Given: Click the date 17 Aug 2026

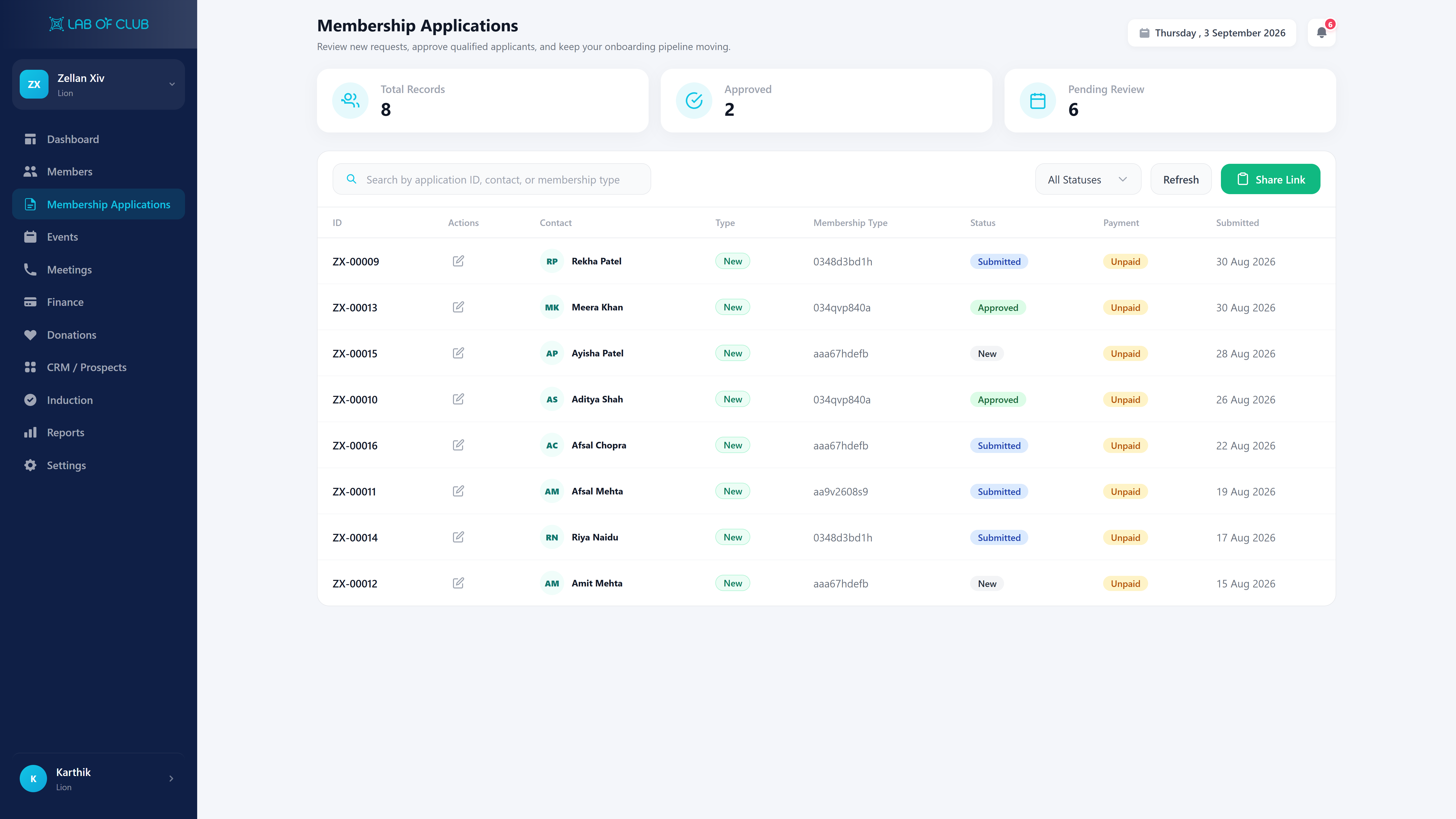Looking at the screenshot, I should 1246,537.
